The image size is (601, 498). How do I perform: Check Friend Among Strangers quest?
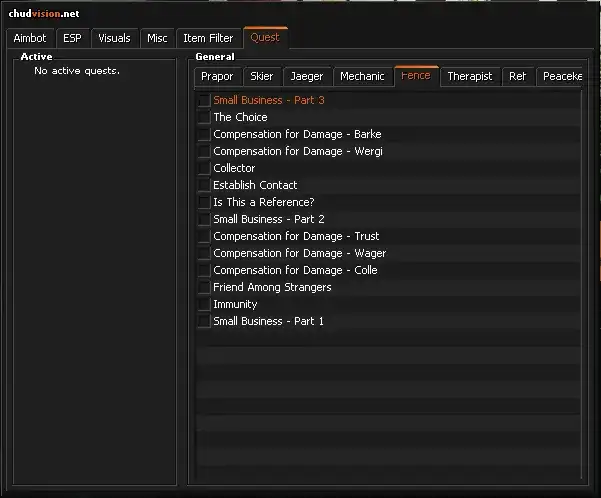(204, 288)
